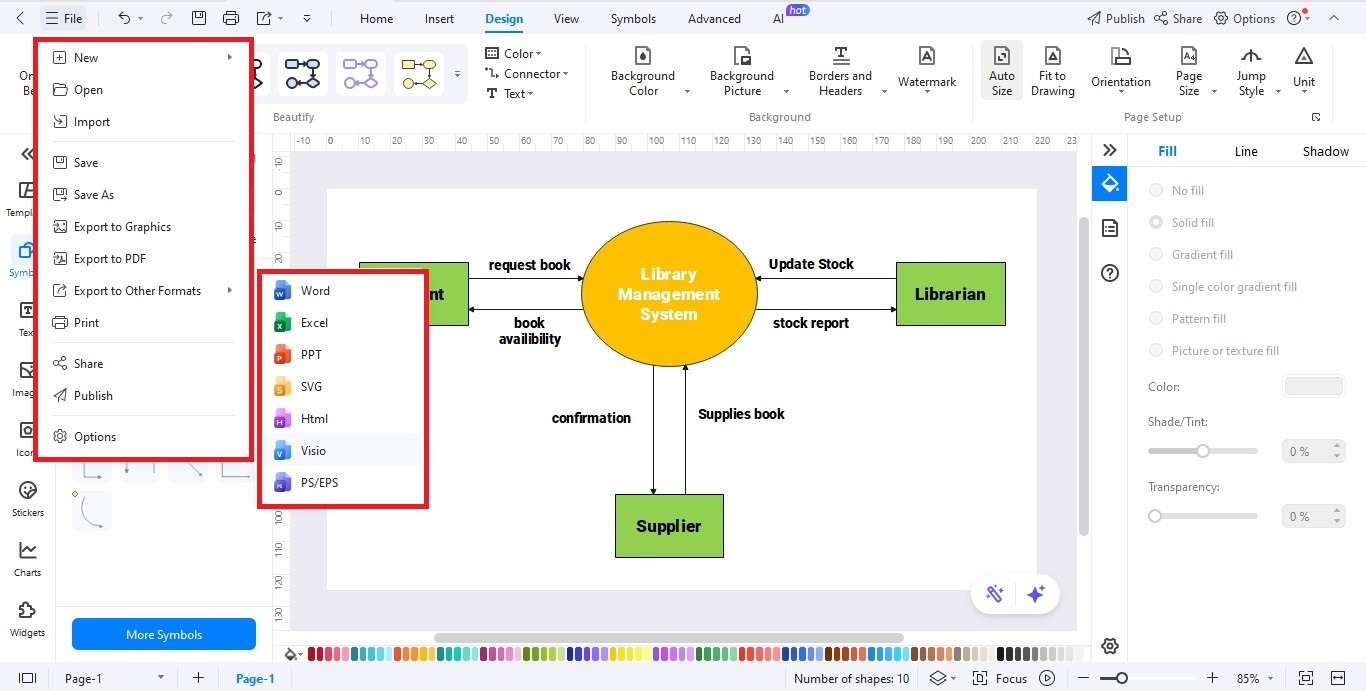
Task: Click the magic wand button on canvas
Action: [995, 594]
